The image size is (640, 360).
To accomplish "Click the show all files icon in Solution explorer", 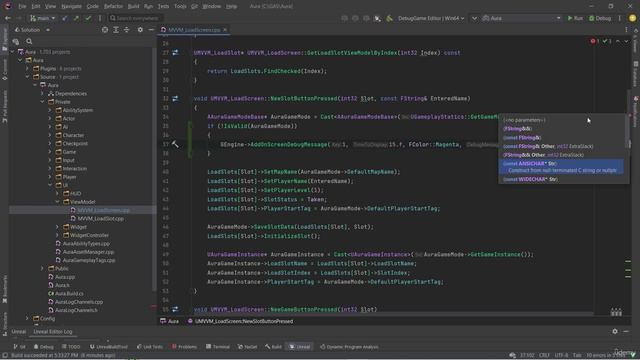I will tap(16, 41).
